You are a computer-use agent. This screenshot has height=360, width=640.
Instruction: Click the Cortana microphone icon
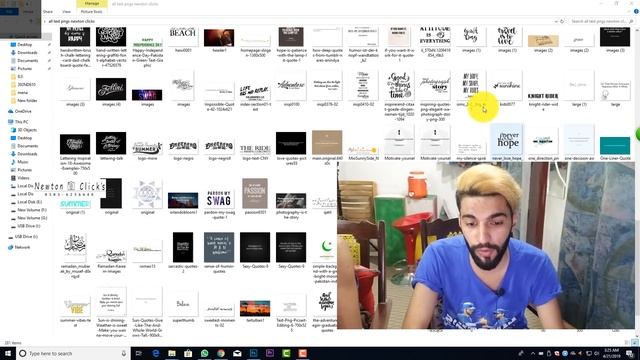(124, 353)
